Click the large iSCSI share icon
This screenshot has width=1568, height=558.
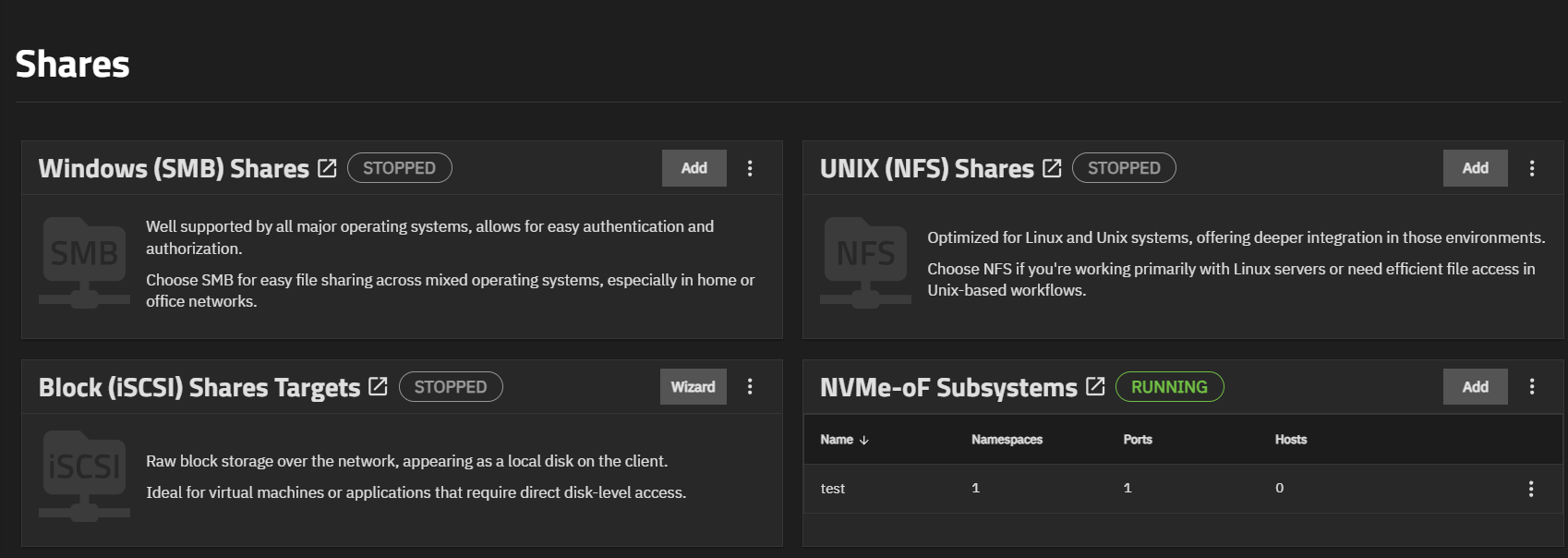tap(84, 476)
